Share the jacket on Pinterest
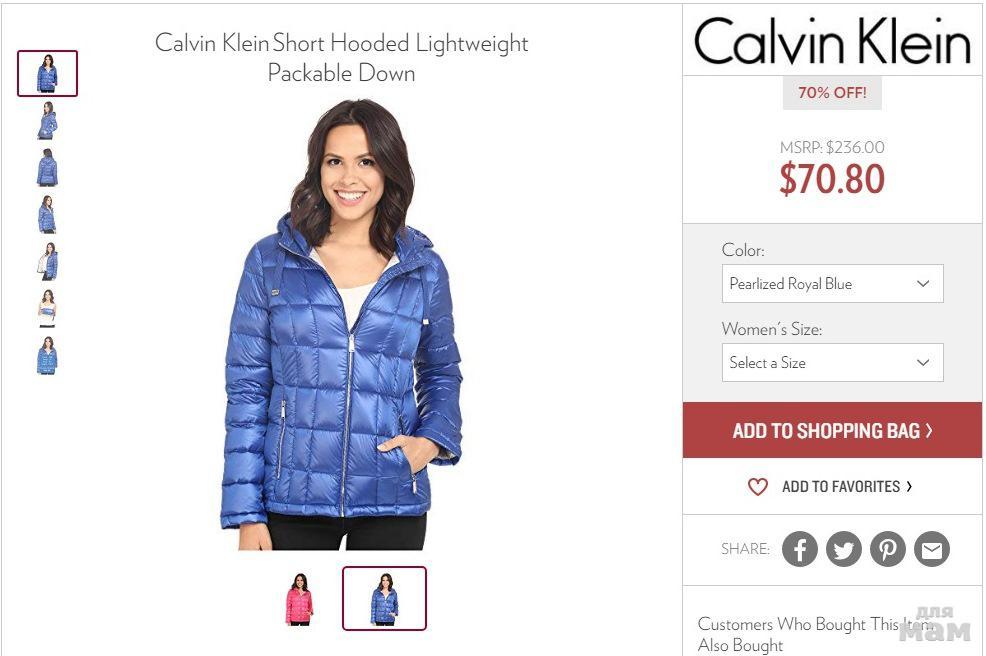Image resolution: width=986 pixels, height=656 pixels. (887, 549)
